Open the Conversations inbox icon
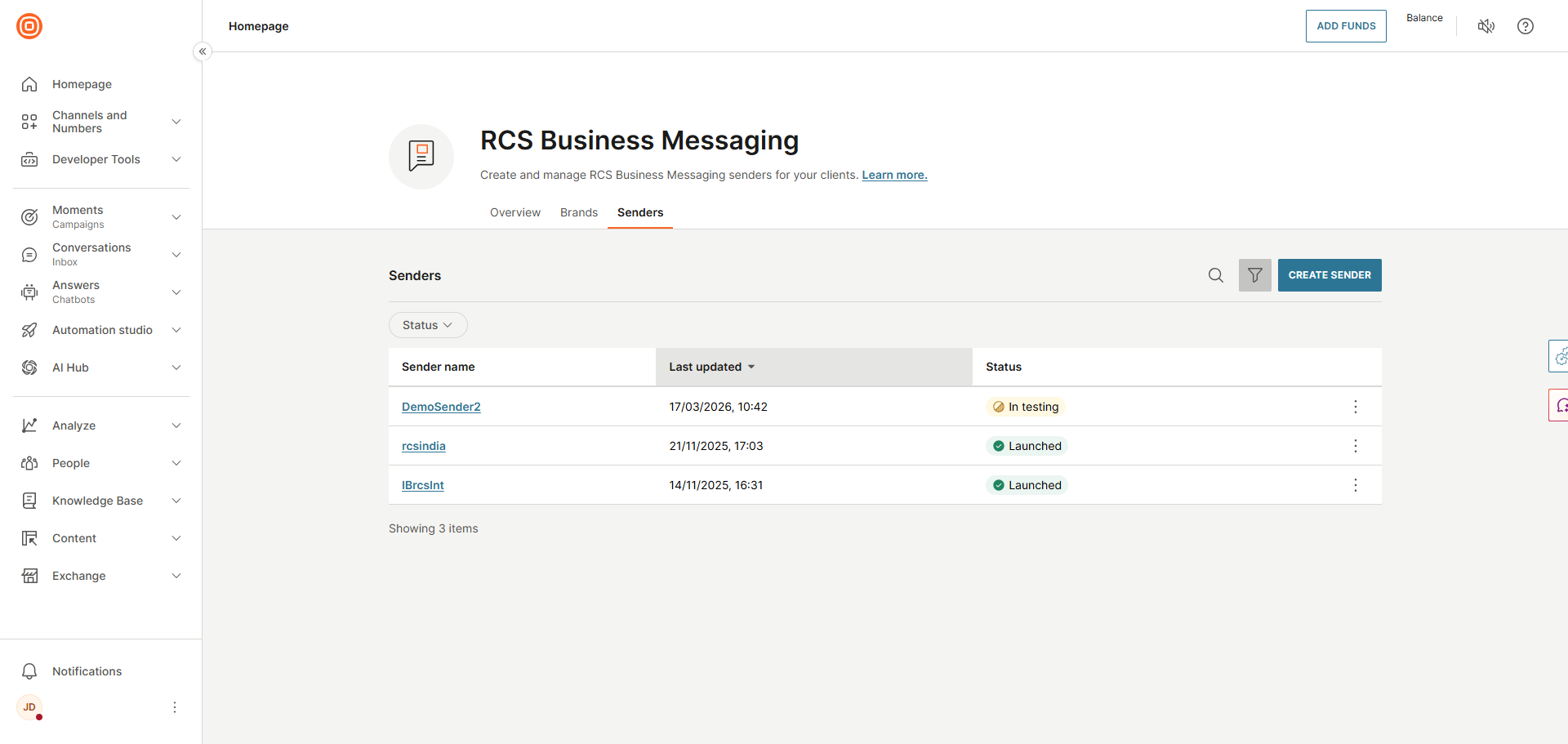The image size is (1568, 744). 29,254
